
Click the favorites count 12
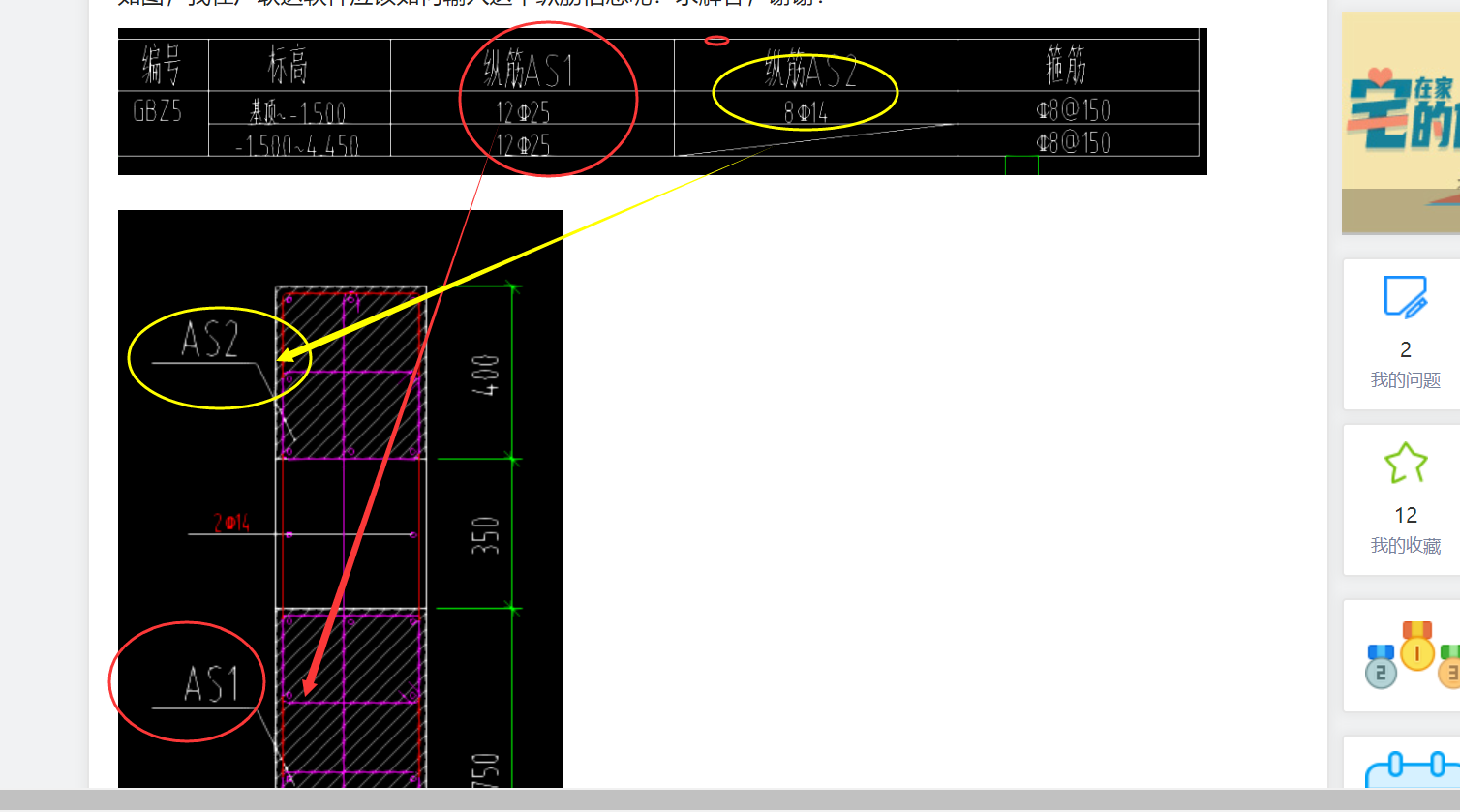(1406, 515)
